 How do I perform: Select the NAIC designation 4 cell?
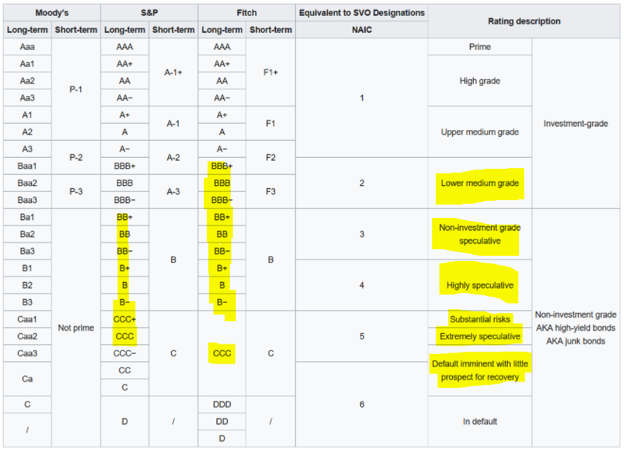pos(362,285)
